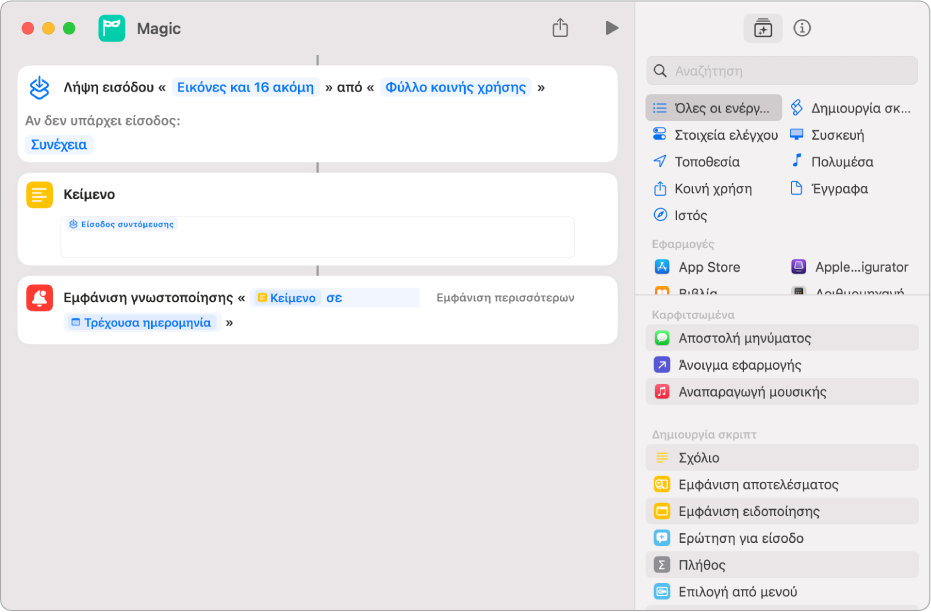931x612 pixels.
Task: Select App Store in apps list
Action: point(697,267)
